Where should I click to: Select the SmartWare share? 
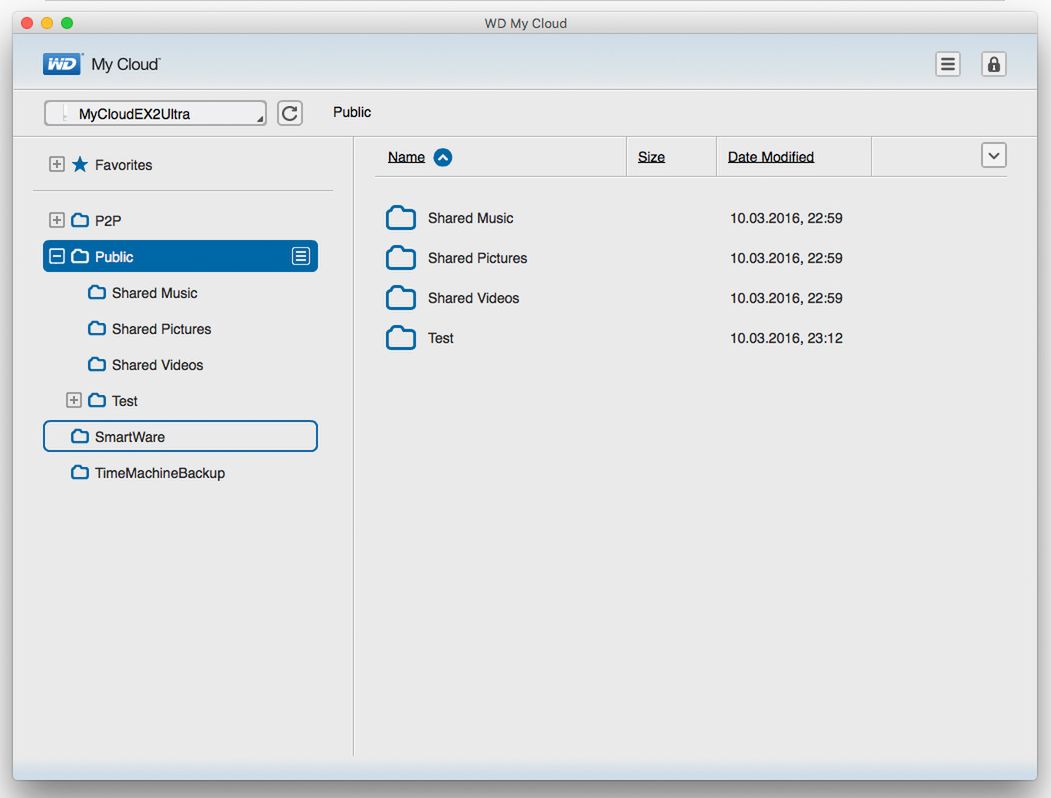coord(180,436)
